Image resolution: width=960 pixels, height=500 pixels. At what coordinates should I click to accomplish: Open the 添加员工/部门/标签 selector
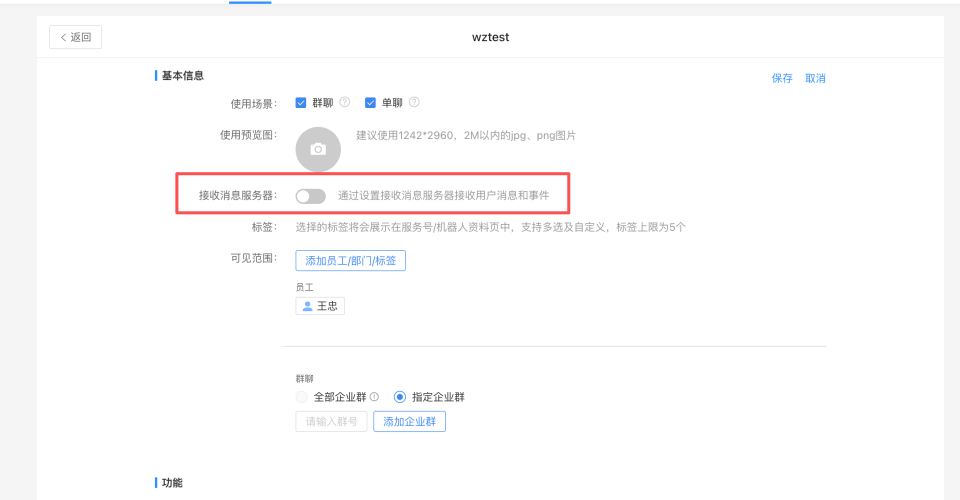350,261
